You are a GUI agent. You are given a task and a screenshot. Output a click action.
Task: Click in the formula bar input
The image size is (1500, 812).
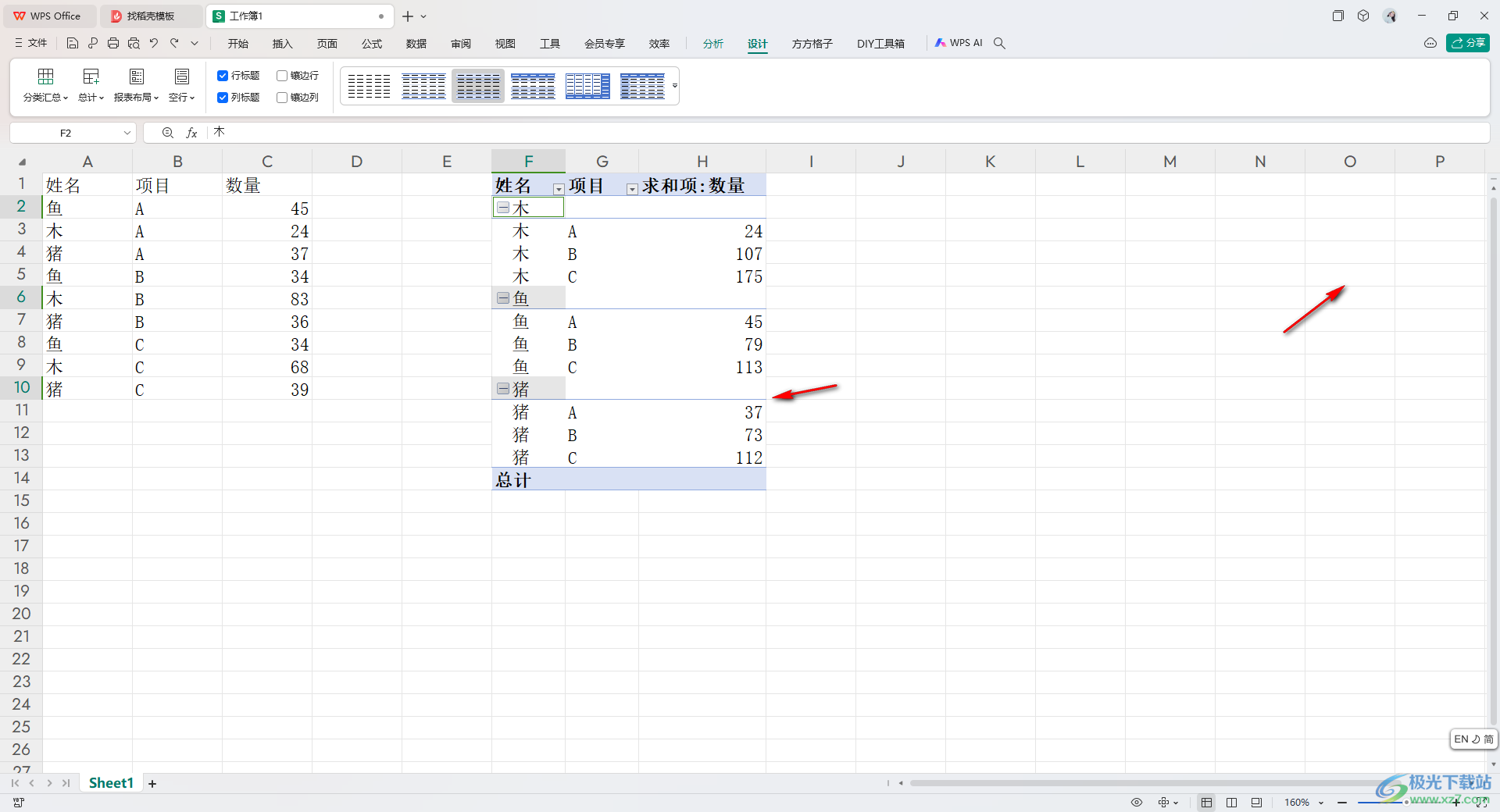tap(848, 133)
